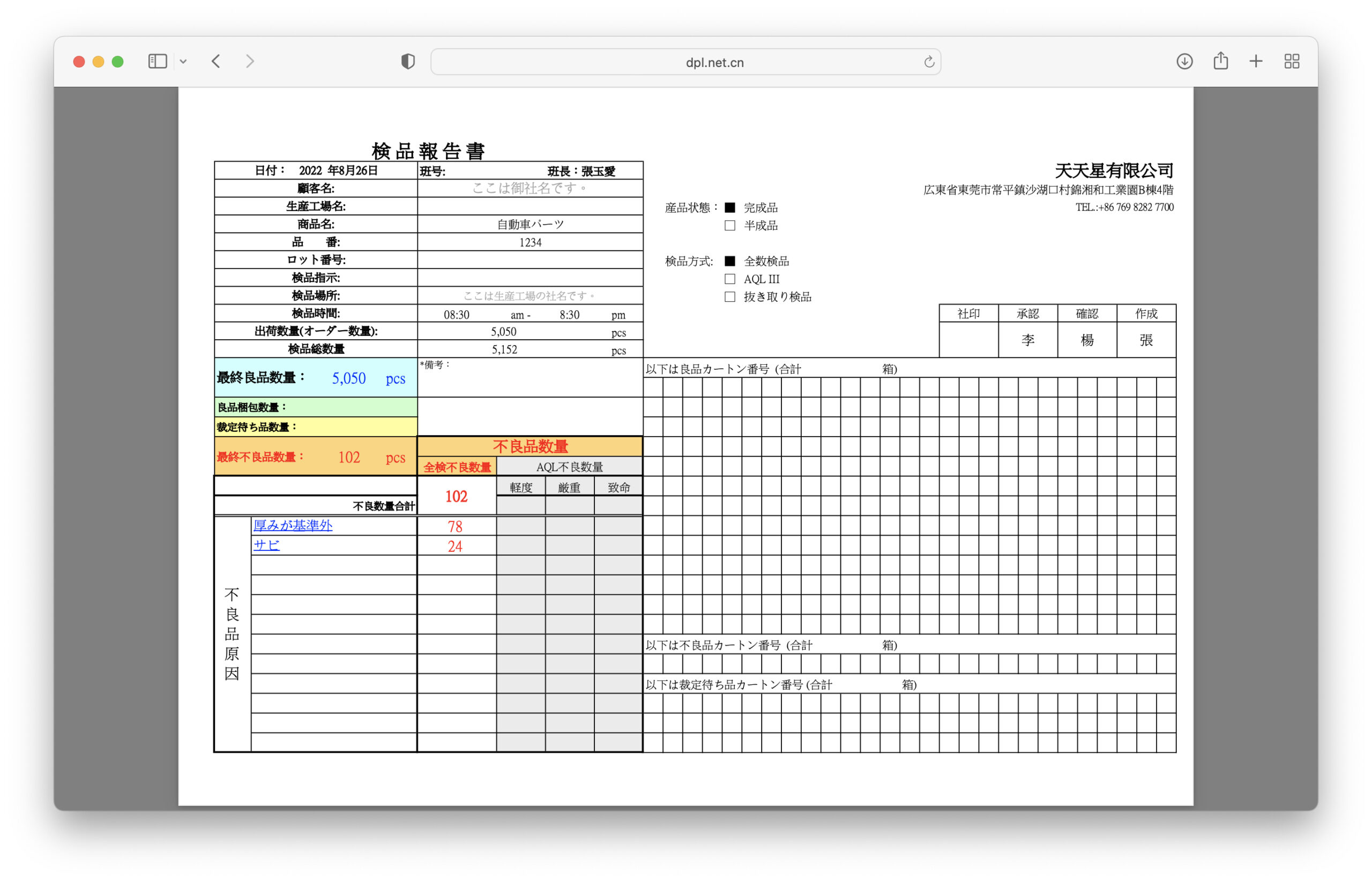Follow the サビ defect link
1372x882 pixels.
266,545
